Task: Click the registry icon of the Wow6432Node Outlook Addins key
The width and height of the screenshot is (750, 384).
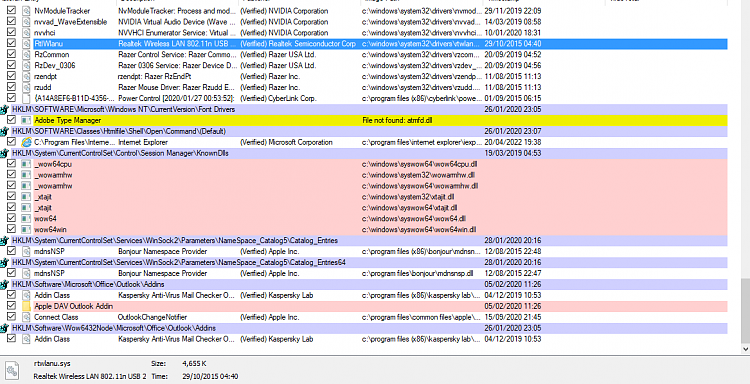Action: 5,328
